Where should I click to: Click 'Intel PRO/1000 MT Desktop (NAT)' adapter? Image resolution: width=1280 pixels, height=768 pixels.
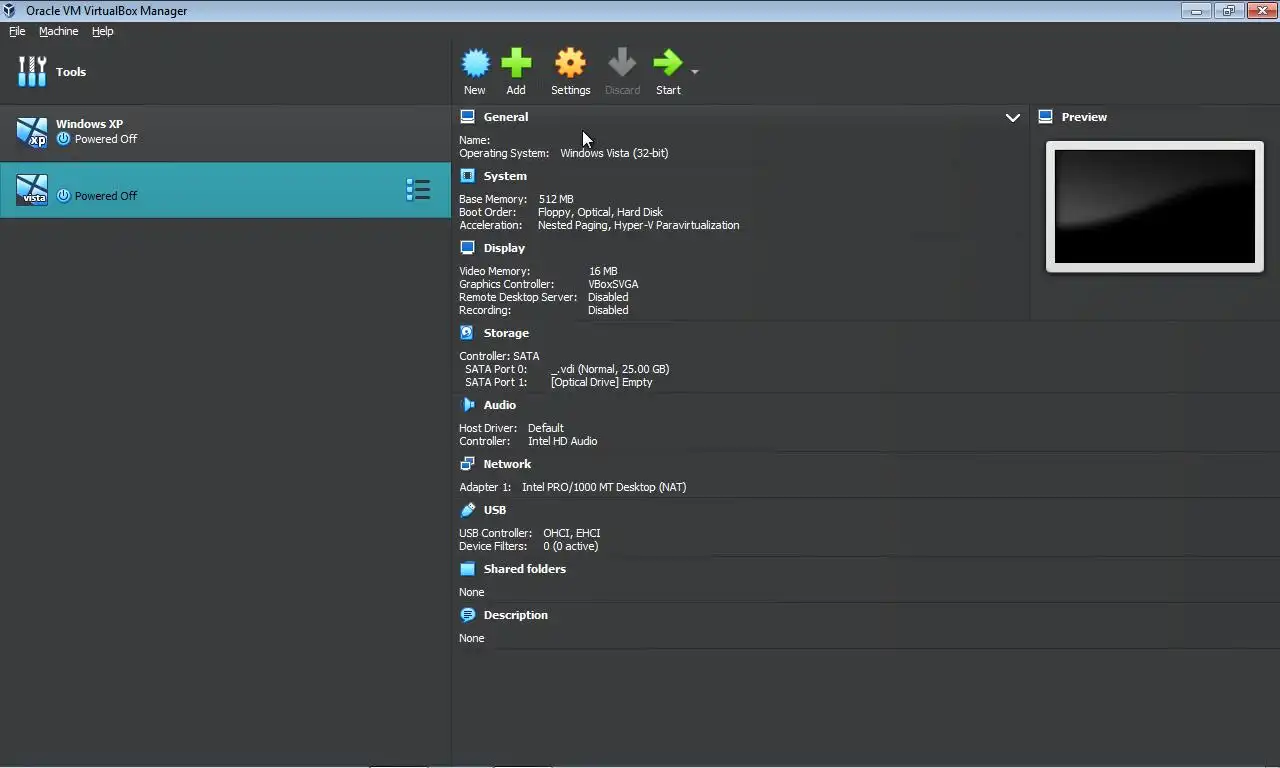[x=604, y=487]
